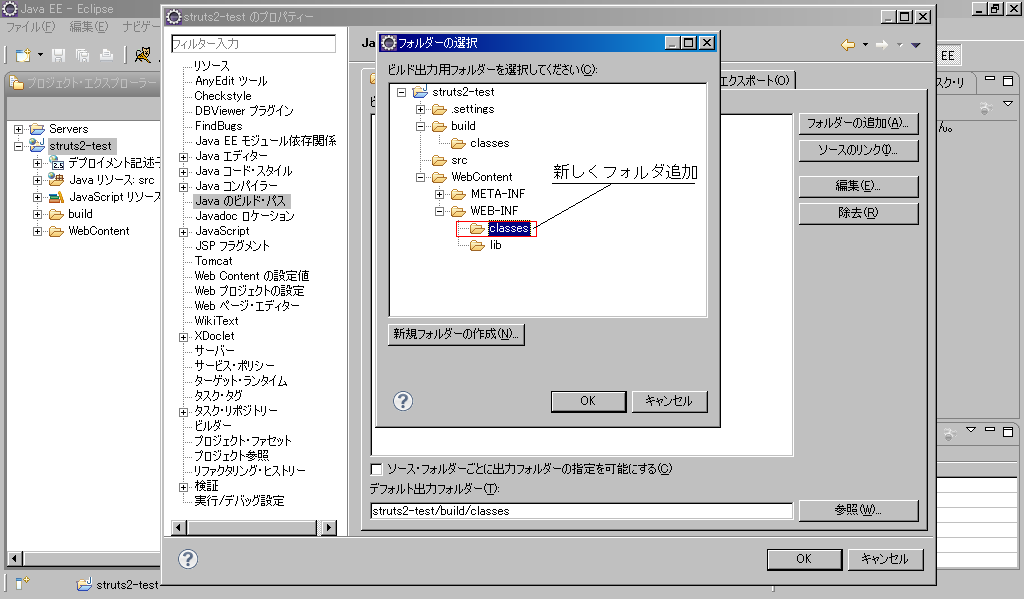The width and height of the screenshot is (1024, 600).
Task: Expand the 検証 node in properties tree
Action: point(184,487)
